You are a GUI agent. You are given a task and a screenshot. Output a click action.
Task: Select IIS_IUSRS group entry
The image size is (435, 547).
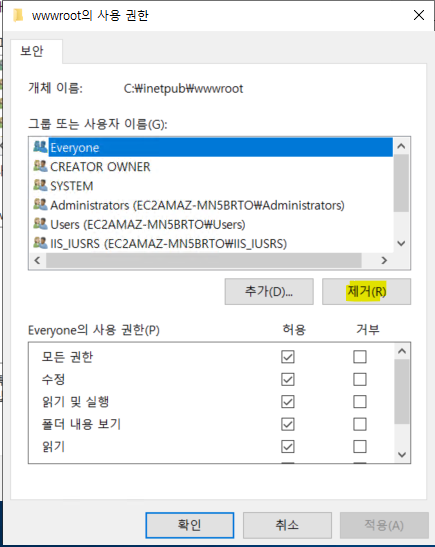tap(168, 243)
